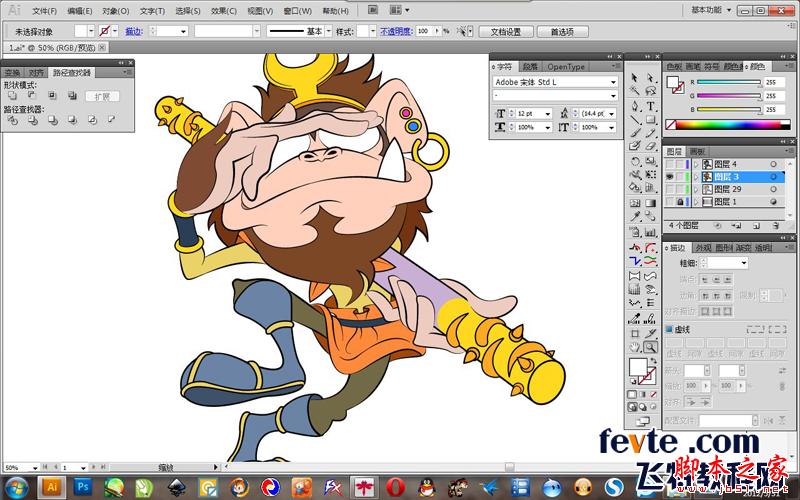Open the 窗口(W) menu
This screenshot has width=800, height=500.
tap(297, 11)
